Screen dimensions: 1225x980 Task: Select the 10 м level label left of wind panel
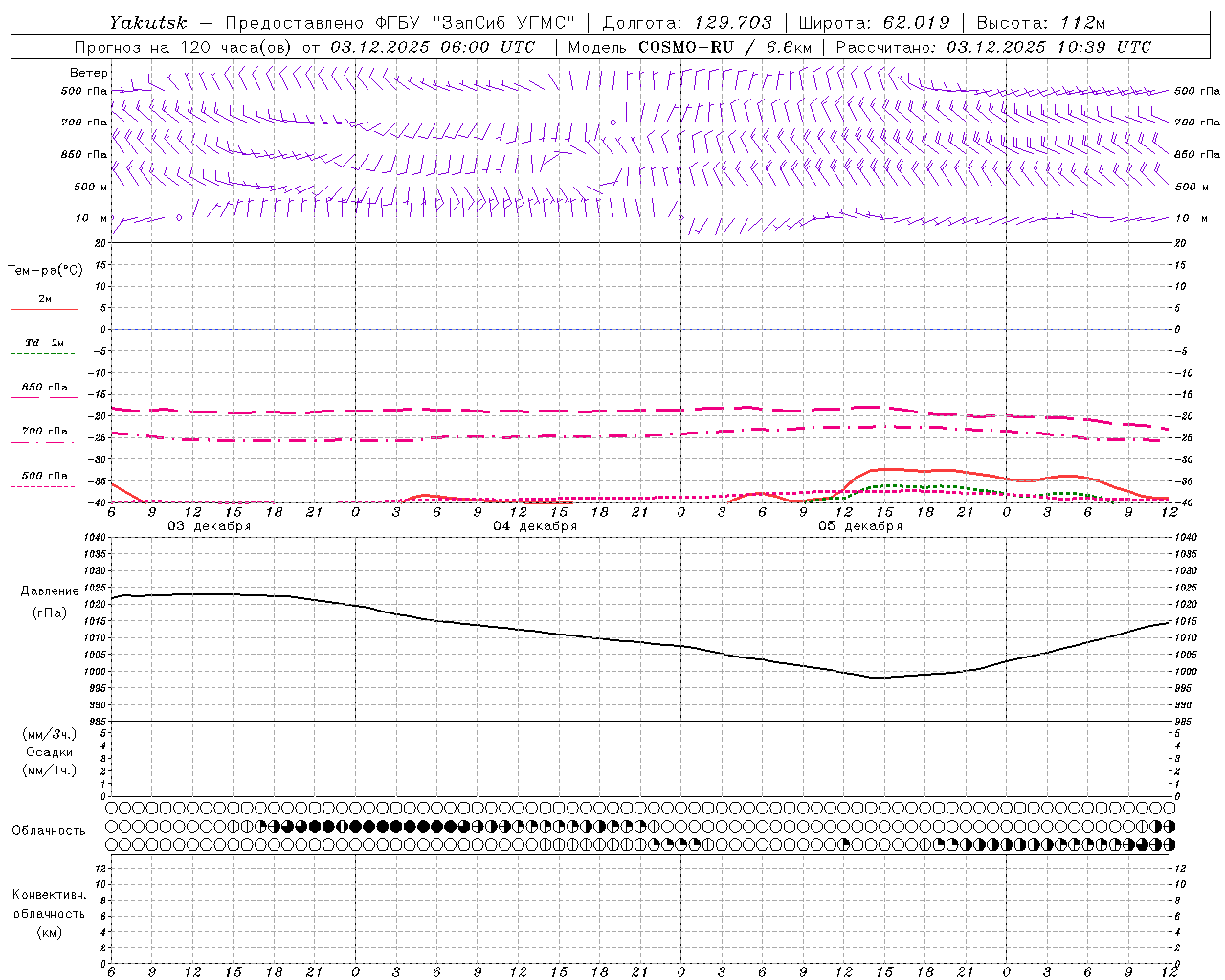91,218
